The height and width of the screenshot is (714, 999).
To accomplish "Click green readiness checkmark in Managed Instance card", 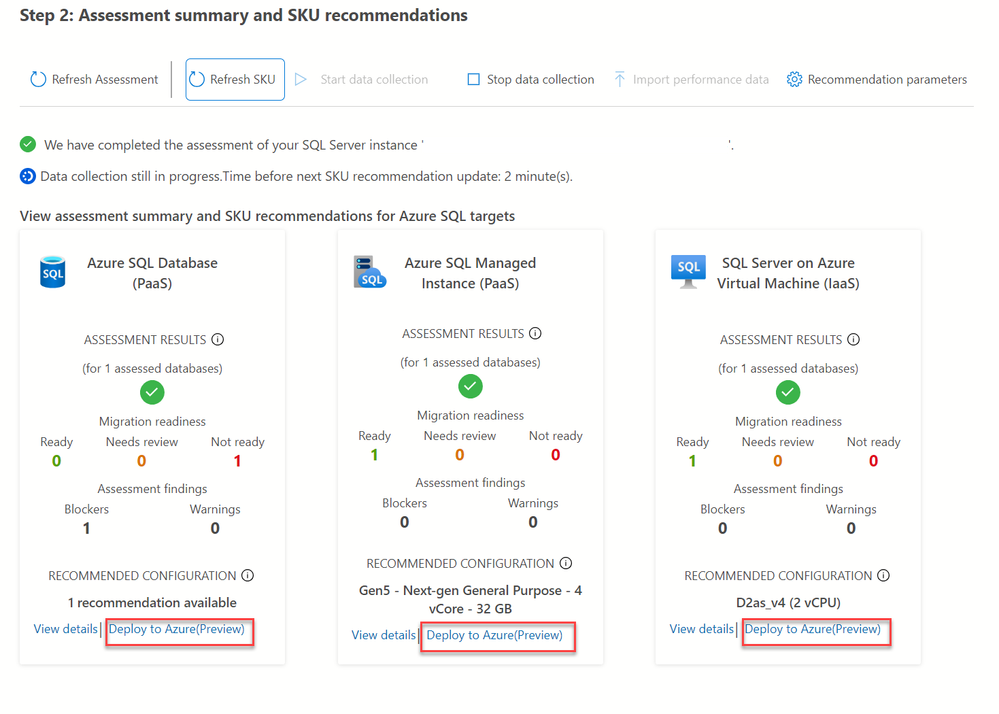I will click(x=470, y=386).
